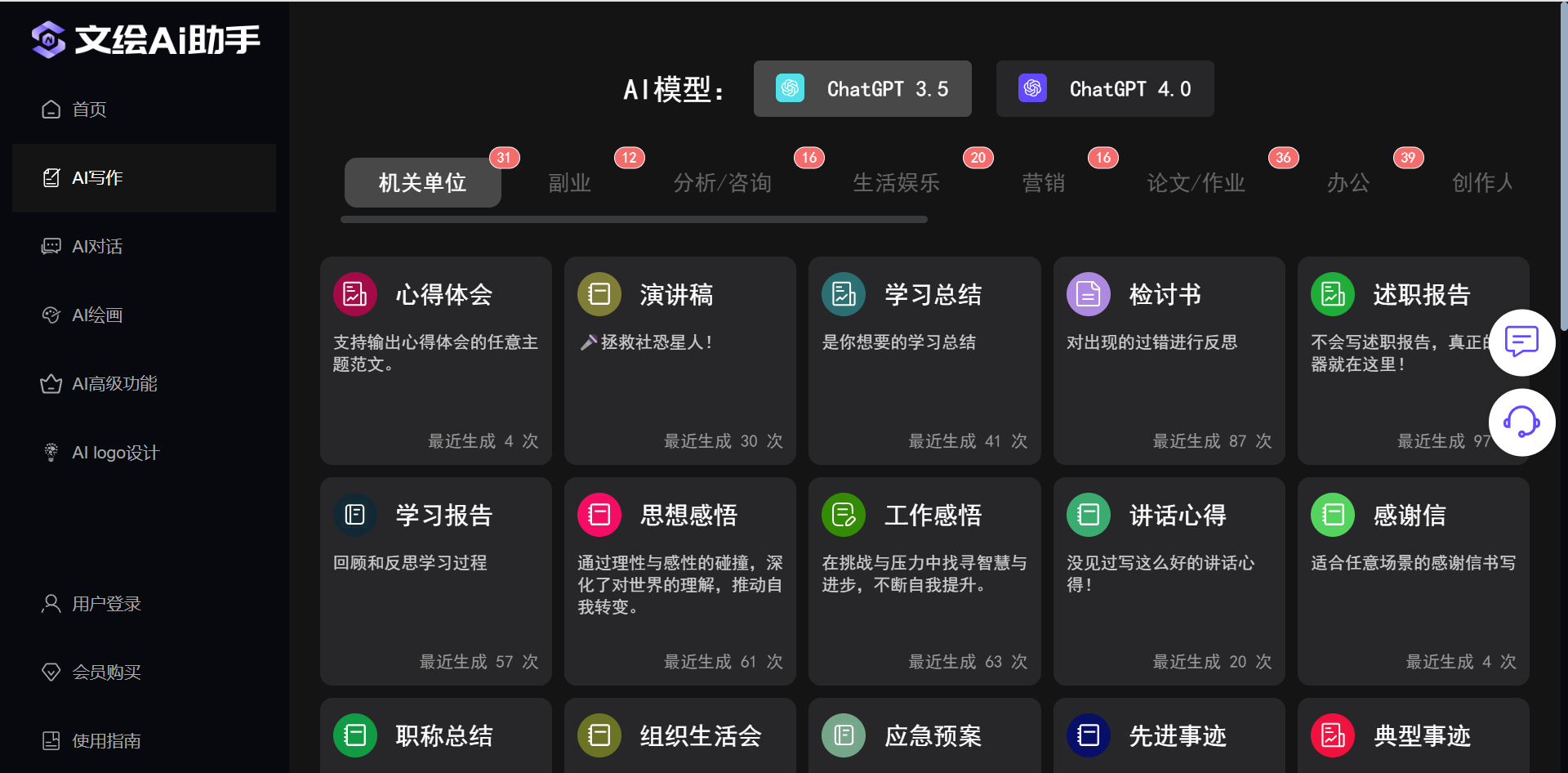Select the 生活娱乐 category
The height and width of the screenshot is (773, 1568).
click(896, 183)
